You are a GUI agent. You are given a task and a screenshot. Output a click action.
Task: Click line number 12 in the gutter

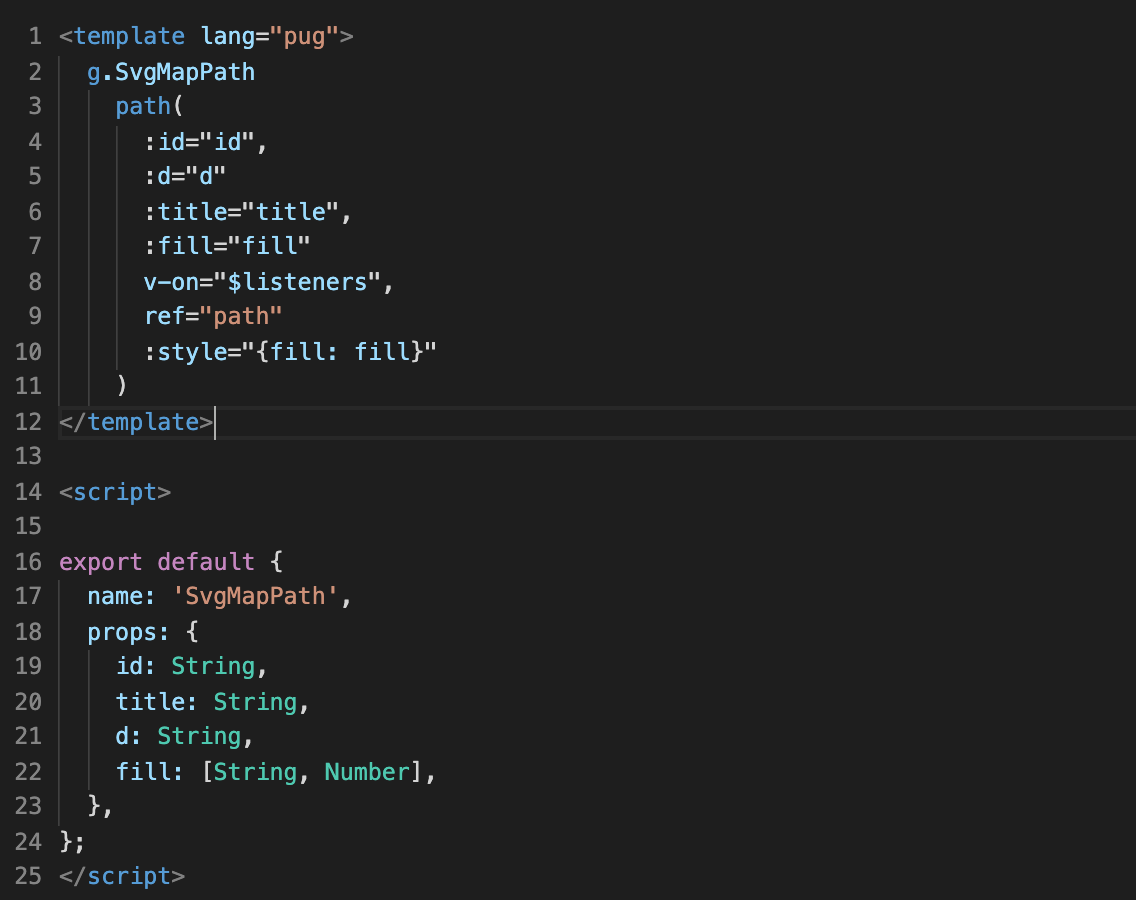point(29,422)
